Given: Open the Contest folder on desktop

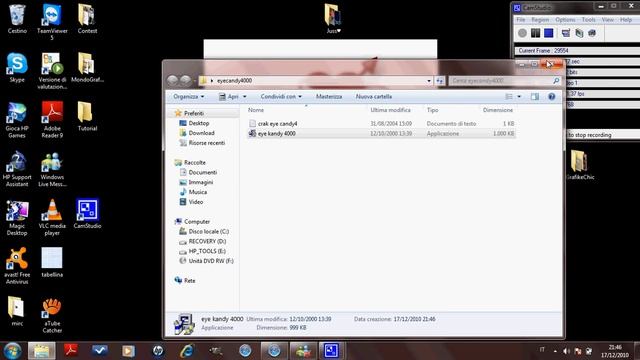Looking at the screenshot, I should [x=87, y=19].
